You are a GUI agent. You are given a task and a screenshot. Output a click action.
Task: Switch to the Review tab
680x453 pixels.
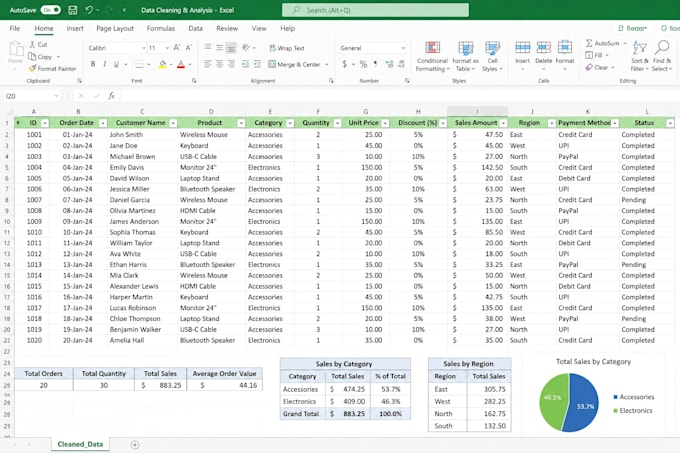227,28
